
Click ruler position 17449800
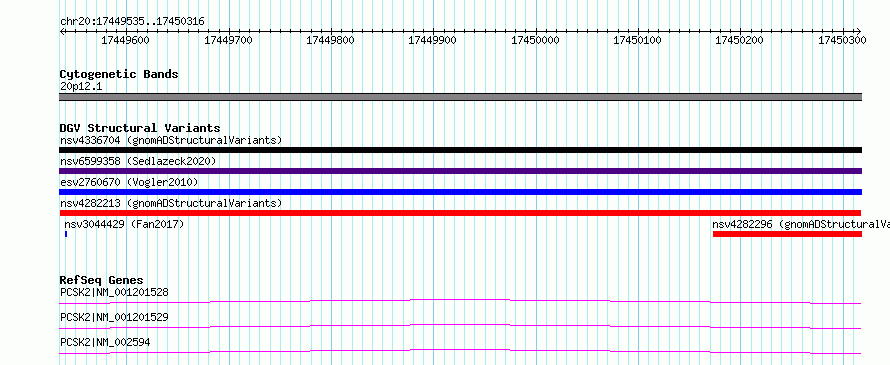(330, 40)
